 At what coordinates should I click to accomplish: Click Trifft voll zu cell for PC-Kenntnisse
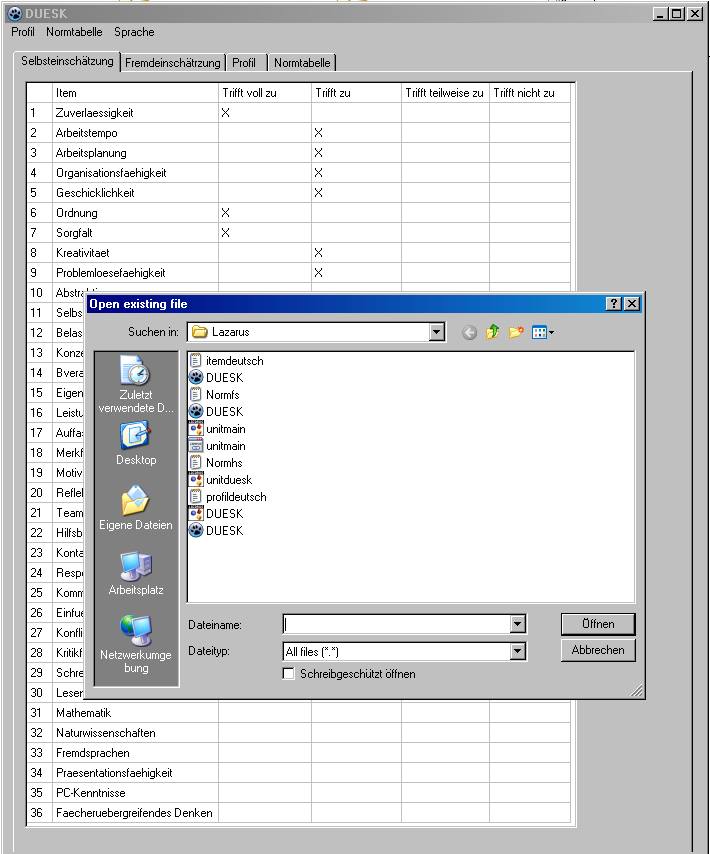click(265, 793)
